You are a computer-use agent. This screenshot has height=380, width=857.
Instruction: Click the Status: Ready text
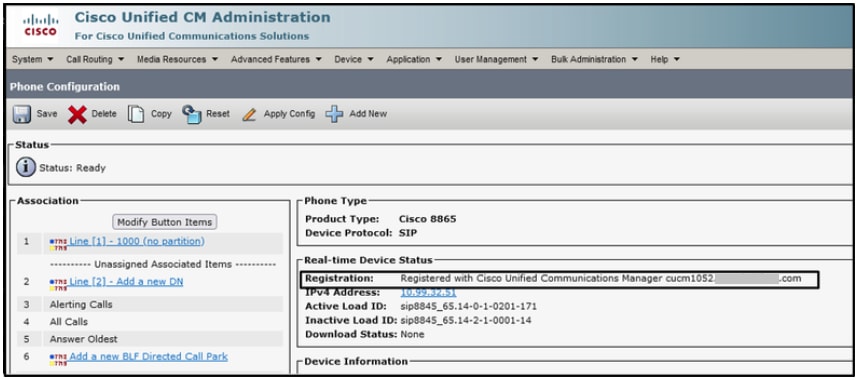click(x=72, y=168)
